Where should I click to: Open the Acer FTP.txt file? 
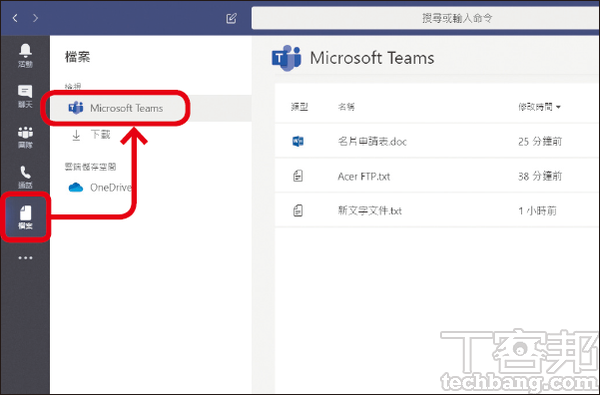[x=364, y=176]
